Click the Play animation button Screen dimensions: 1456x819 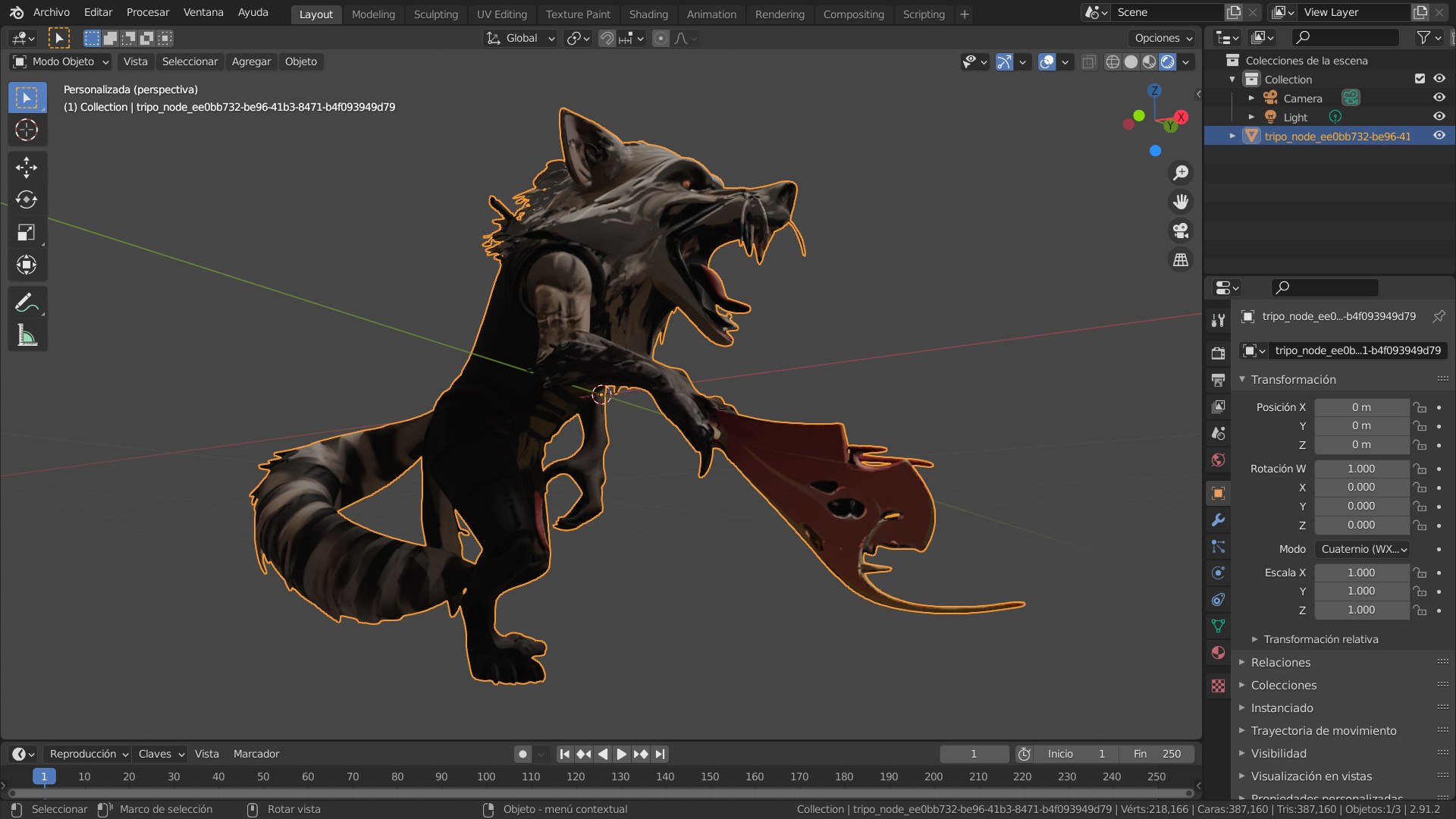[621, 754]
